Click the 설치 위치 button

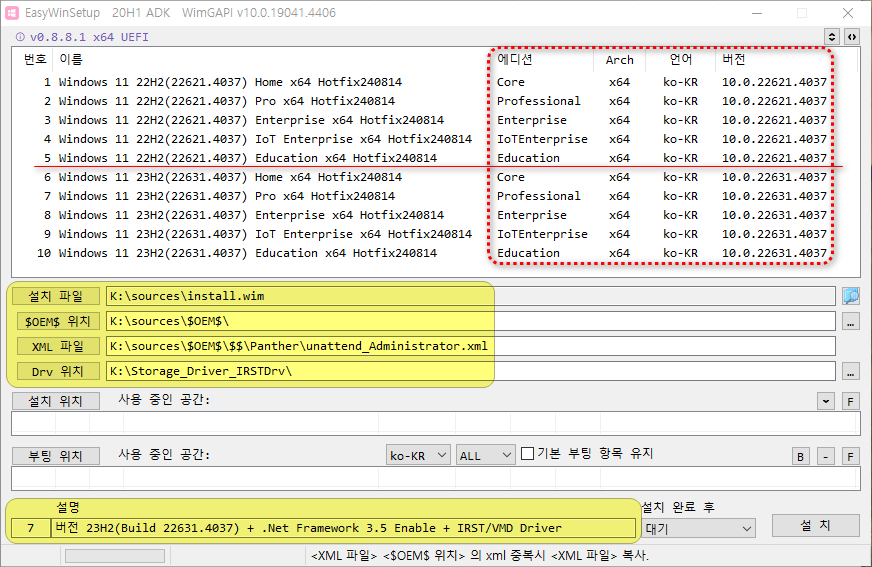tap(56, 401)
